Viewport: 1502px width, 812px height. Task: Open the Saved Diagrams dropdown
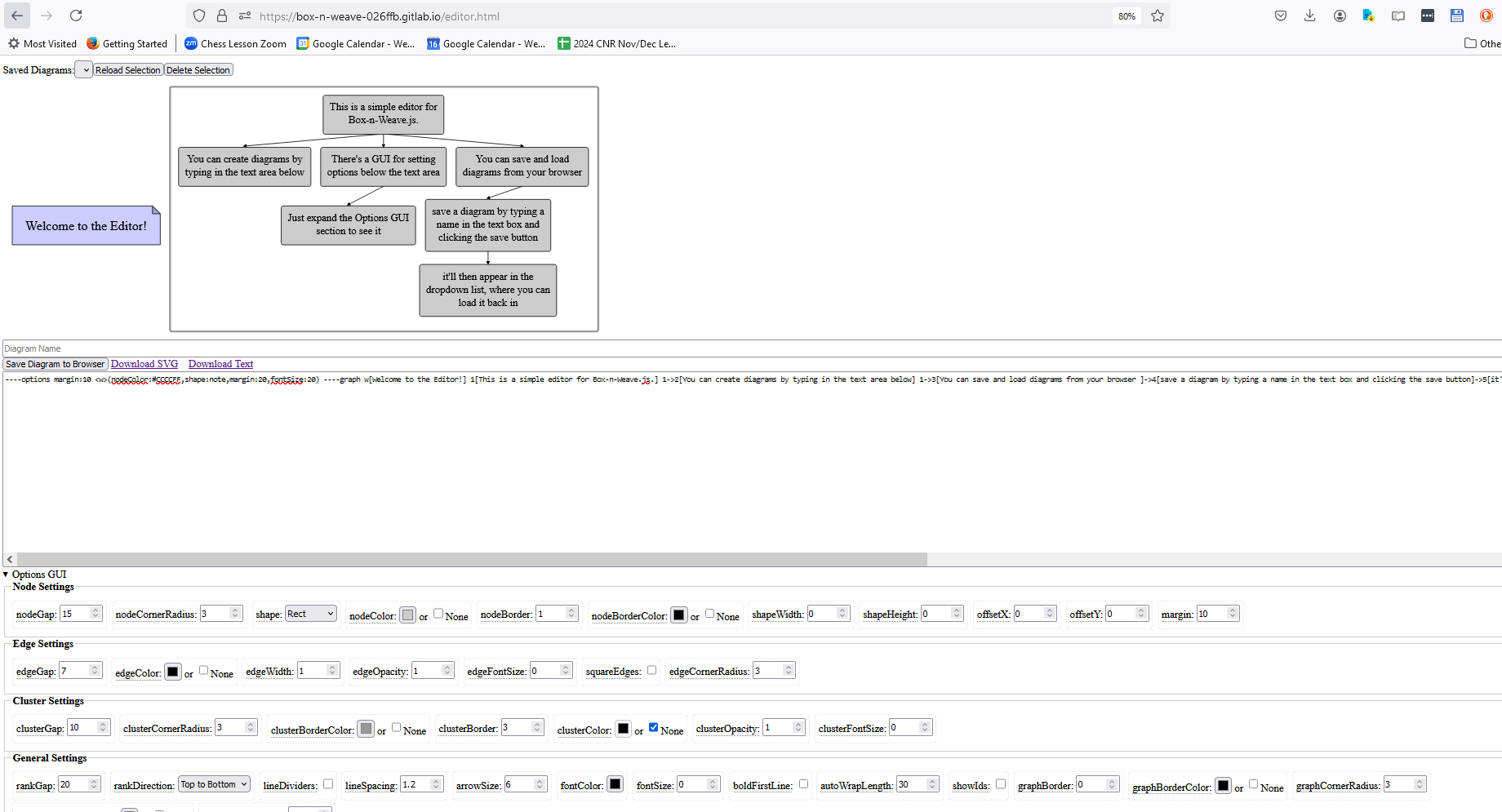pos(84,70)
